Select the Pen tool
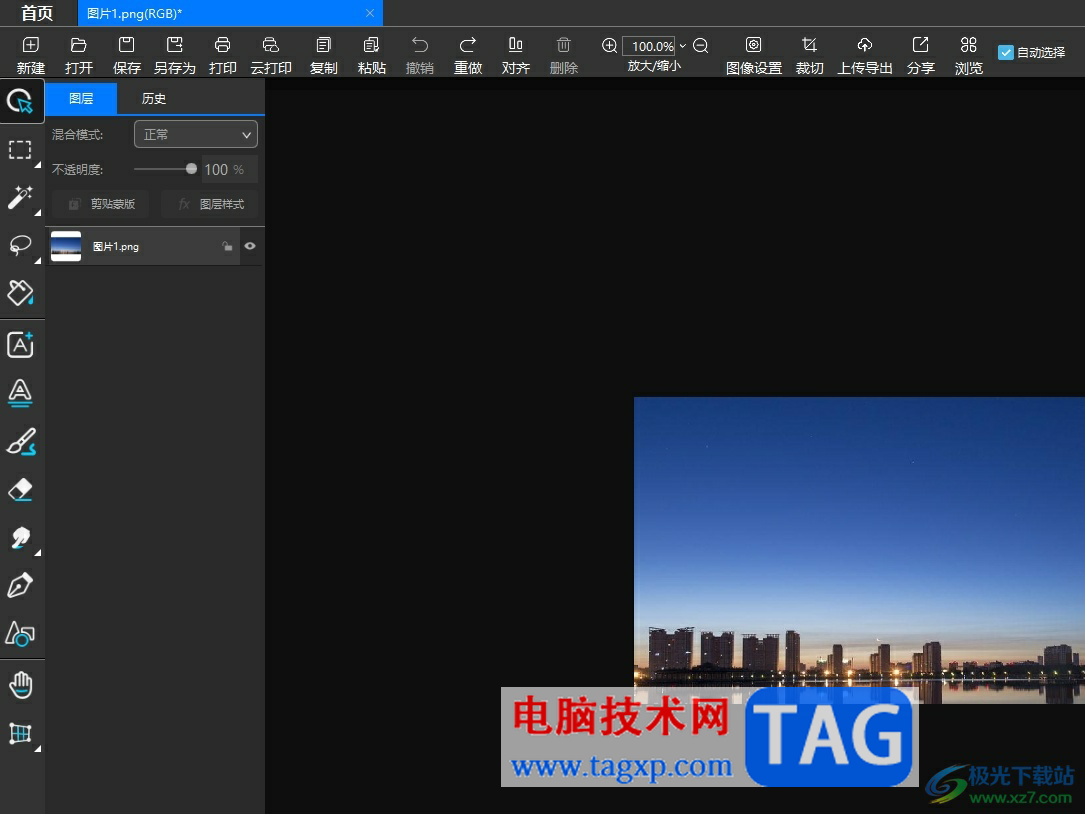The height and width of the screenshot is (814, 1085). (x=21, y=586)
